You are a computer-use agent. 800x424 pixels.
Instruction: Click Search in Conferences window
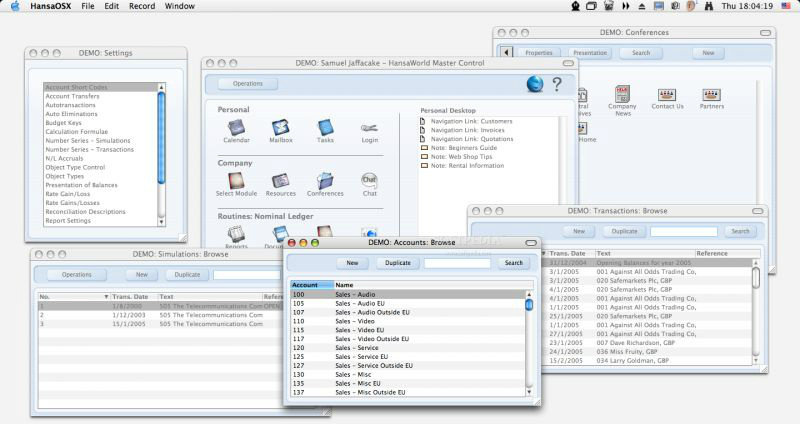pyautogui.click(x=641, y=53)
